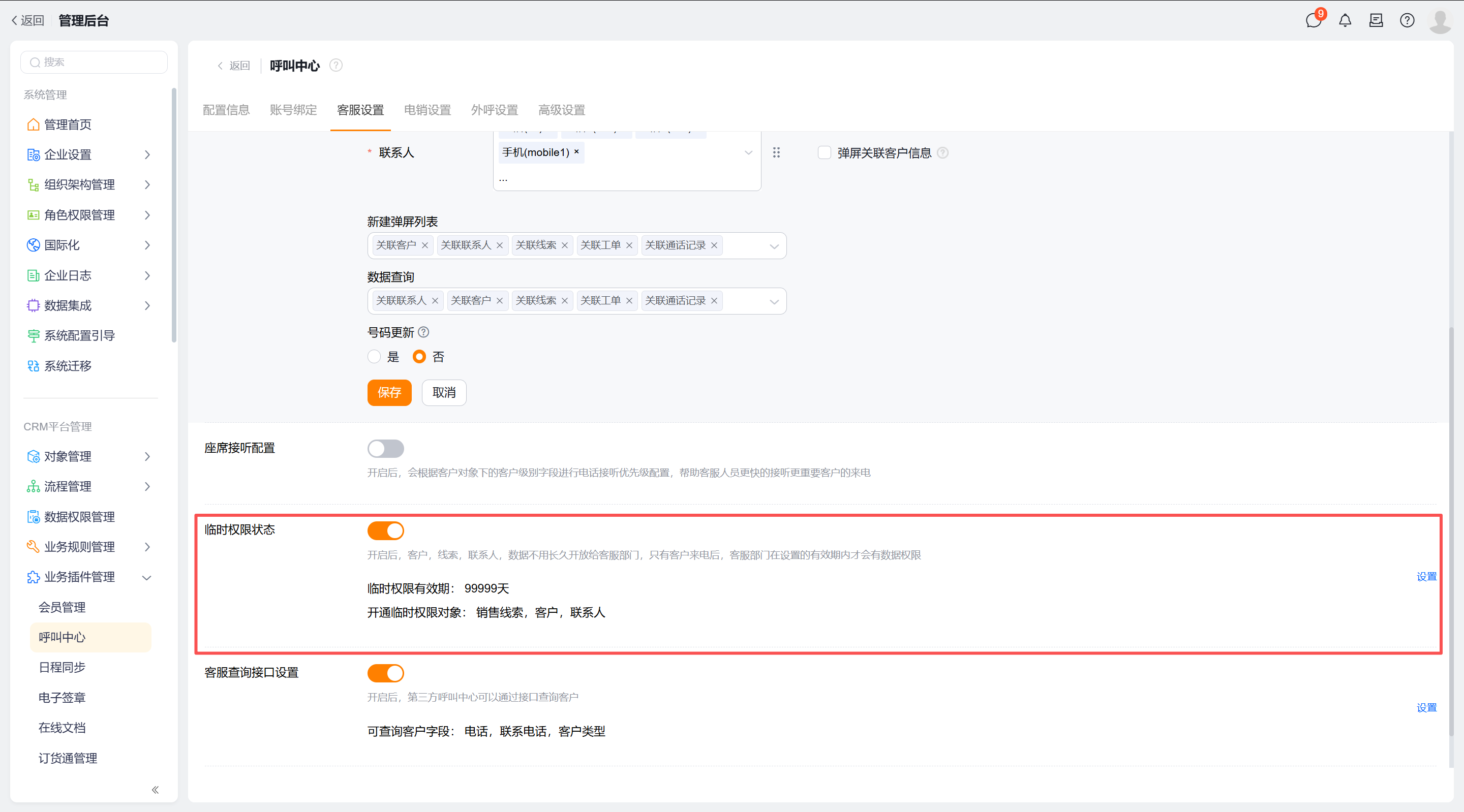
Task: Expand 国际化 in sidebar
Action: (147, 245)
